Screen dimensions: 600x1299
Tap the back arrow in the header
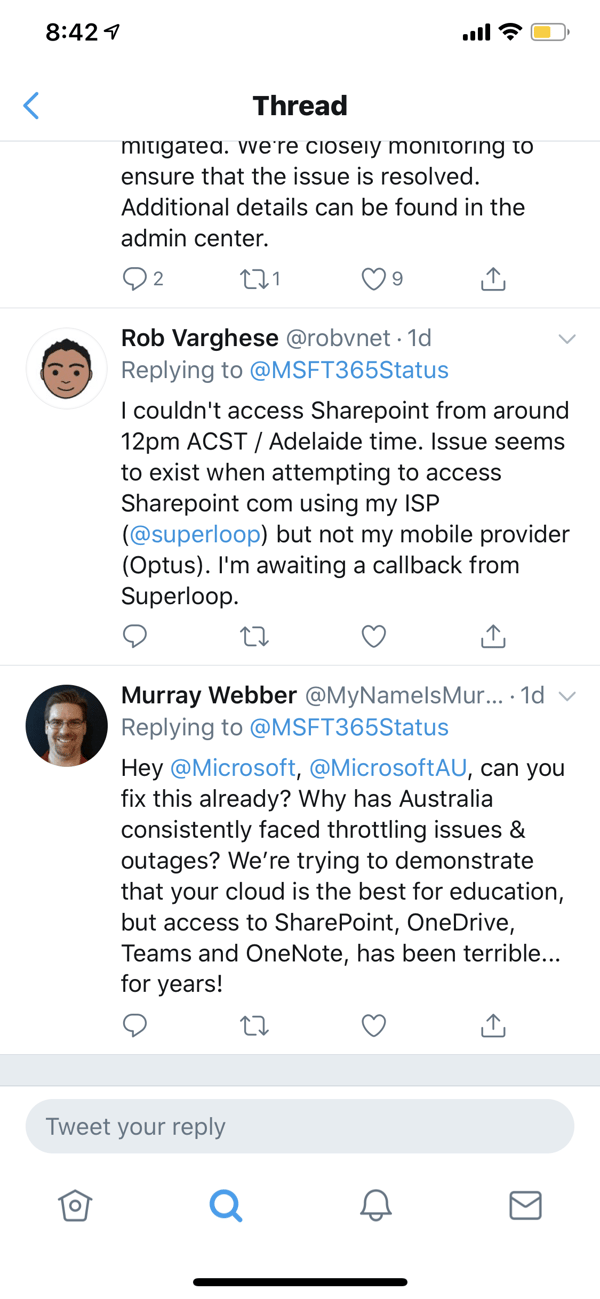(x=31, y=105)
